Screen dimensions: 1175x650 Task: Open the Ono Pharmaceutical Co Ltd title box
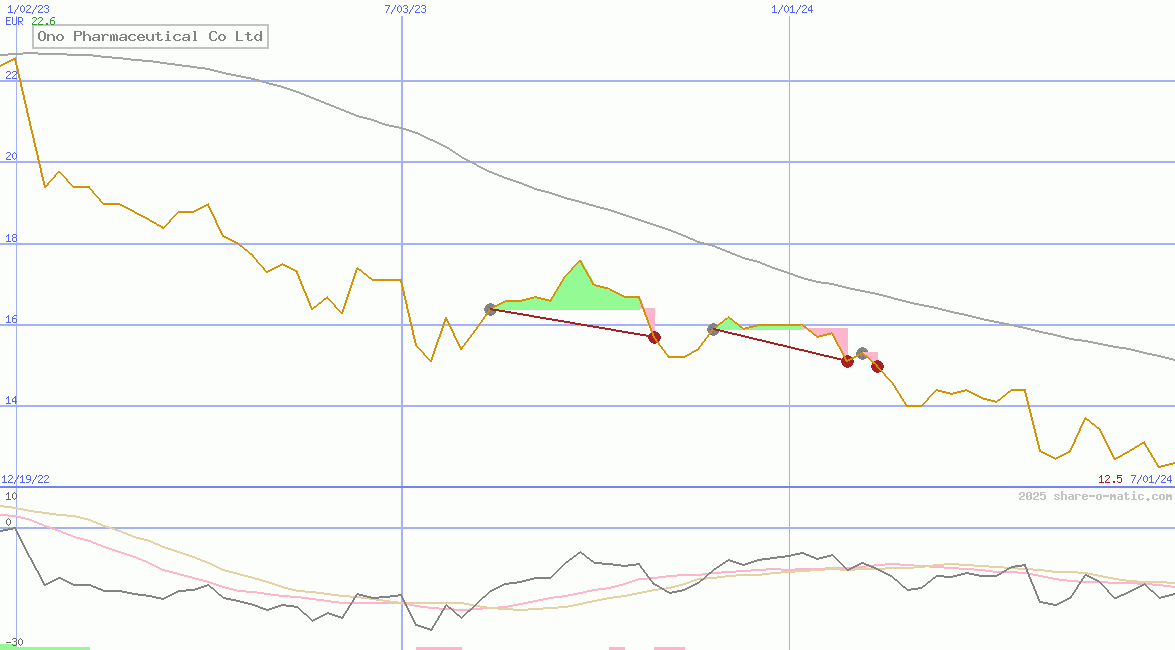(x=150, y=36)
